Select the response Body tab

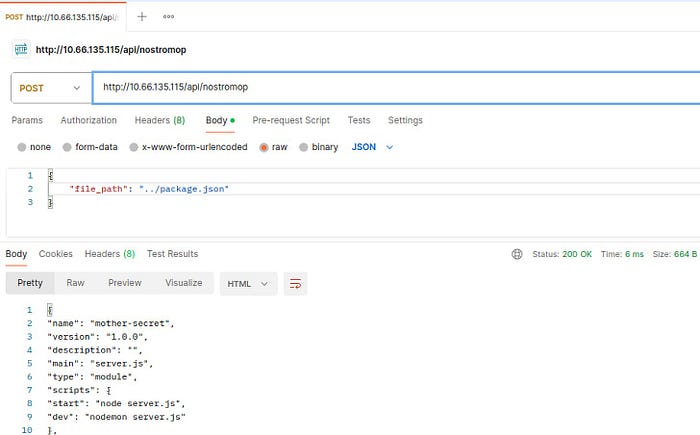(16, 254)
